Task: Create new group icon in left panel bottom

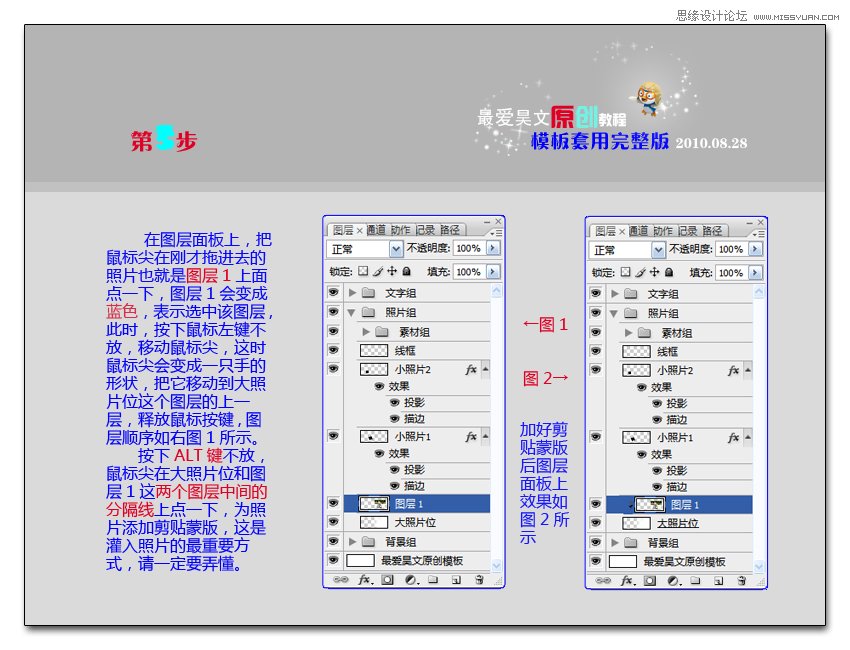Action: (433, 580)
